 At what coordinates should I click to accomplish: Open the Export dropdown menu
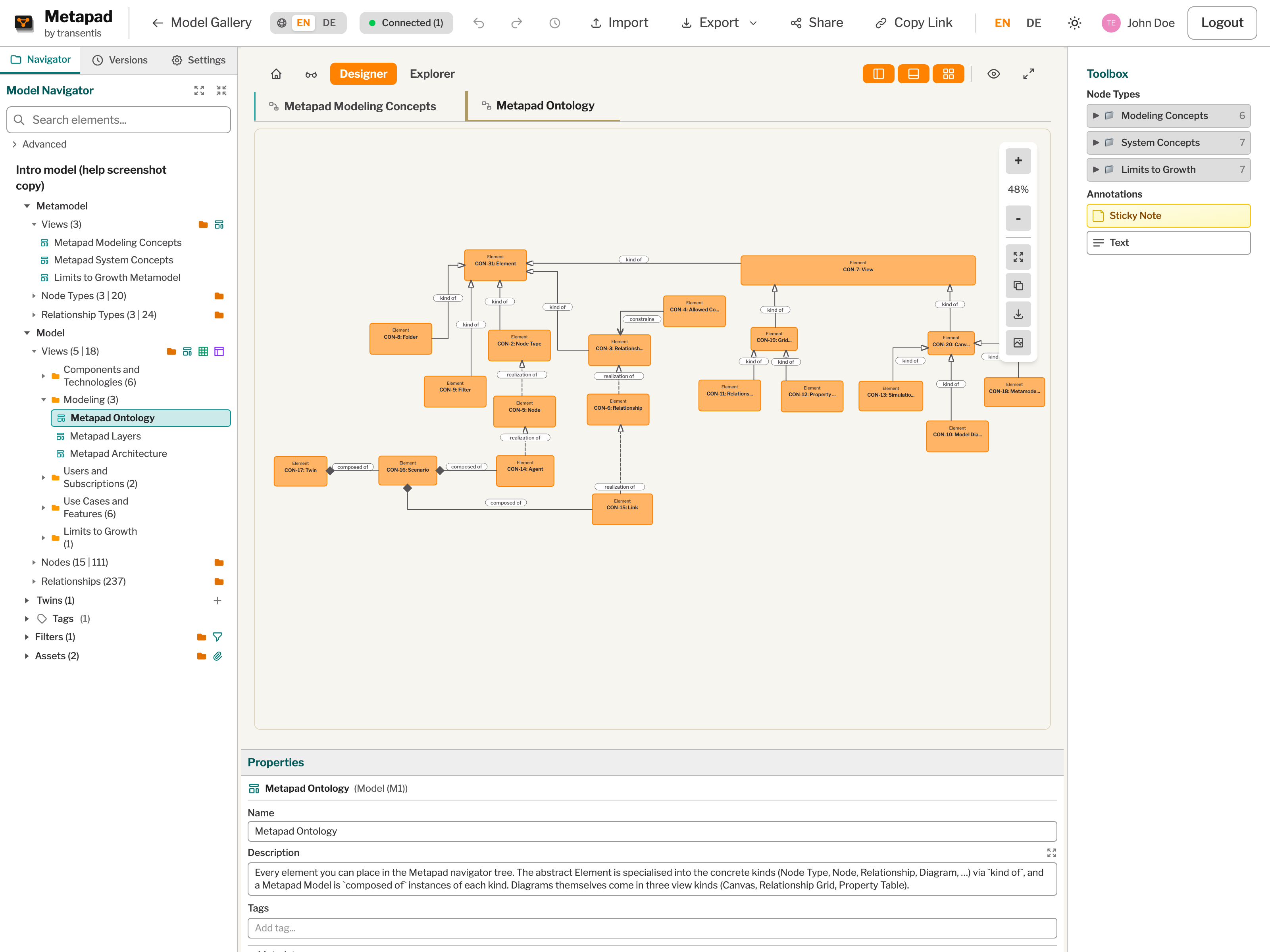click(x=719, y=23)
